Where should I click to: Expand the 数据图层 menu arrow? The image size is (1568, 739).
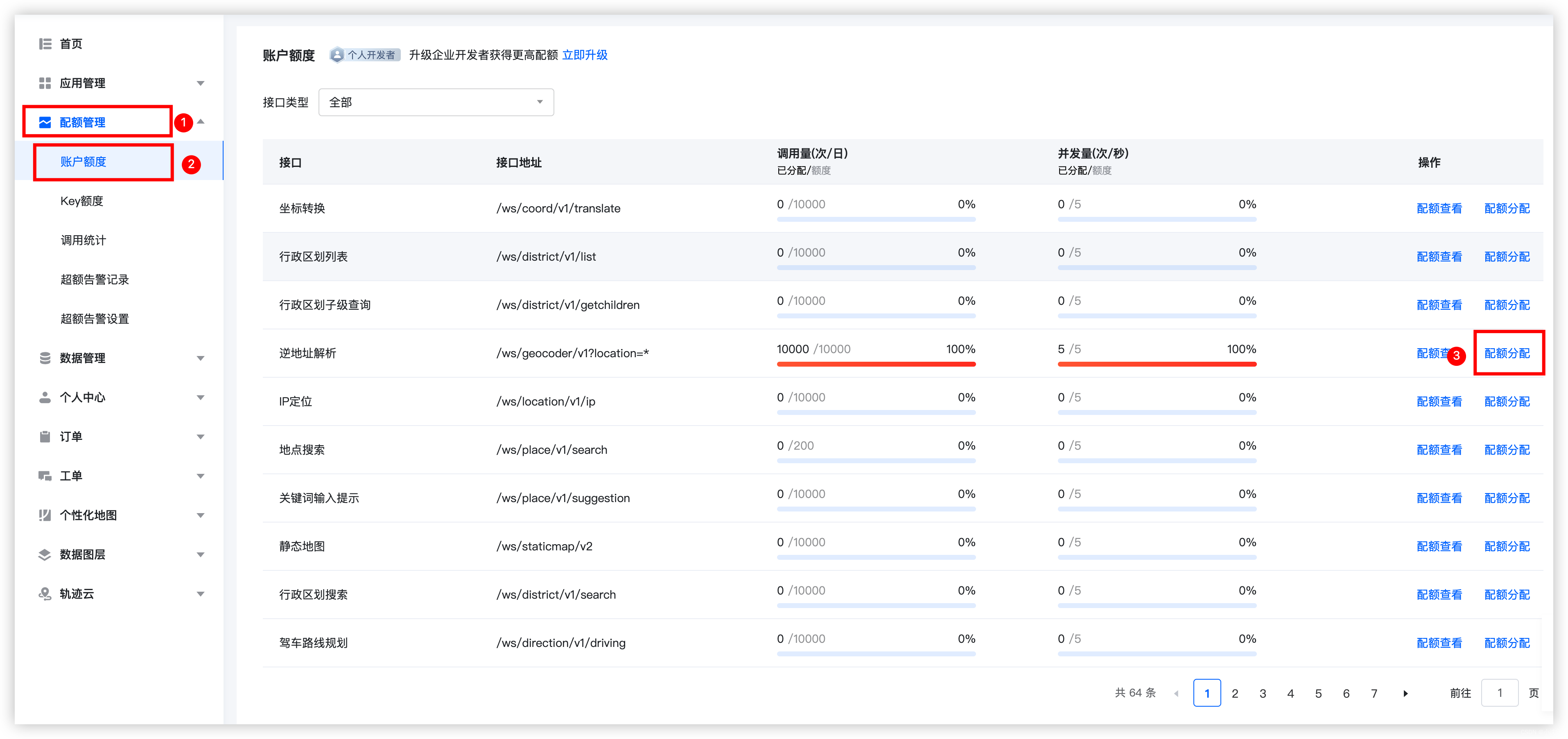pyautogui.click(x=200, y=555)
